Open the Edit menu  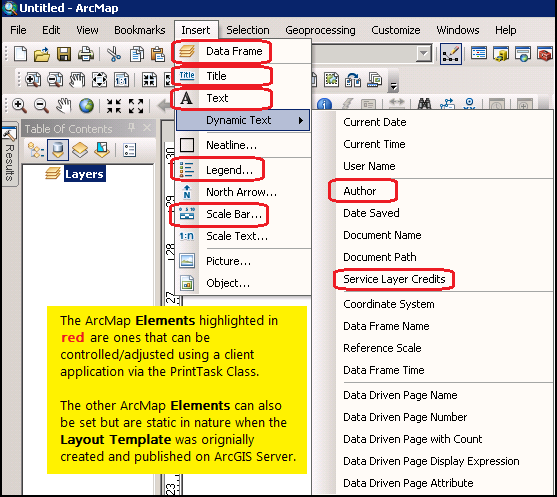coord(51,30)
